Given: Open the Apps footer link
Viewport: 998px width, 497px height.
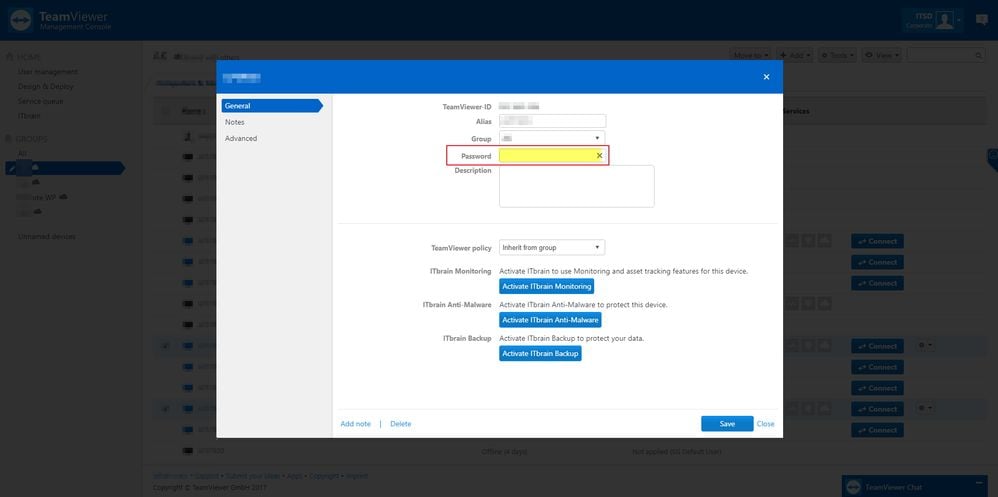Looking at the screenshot, I should 294,476.
